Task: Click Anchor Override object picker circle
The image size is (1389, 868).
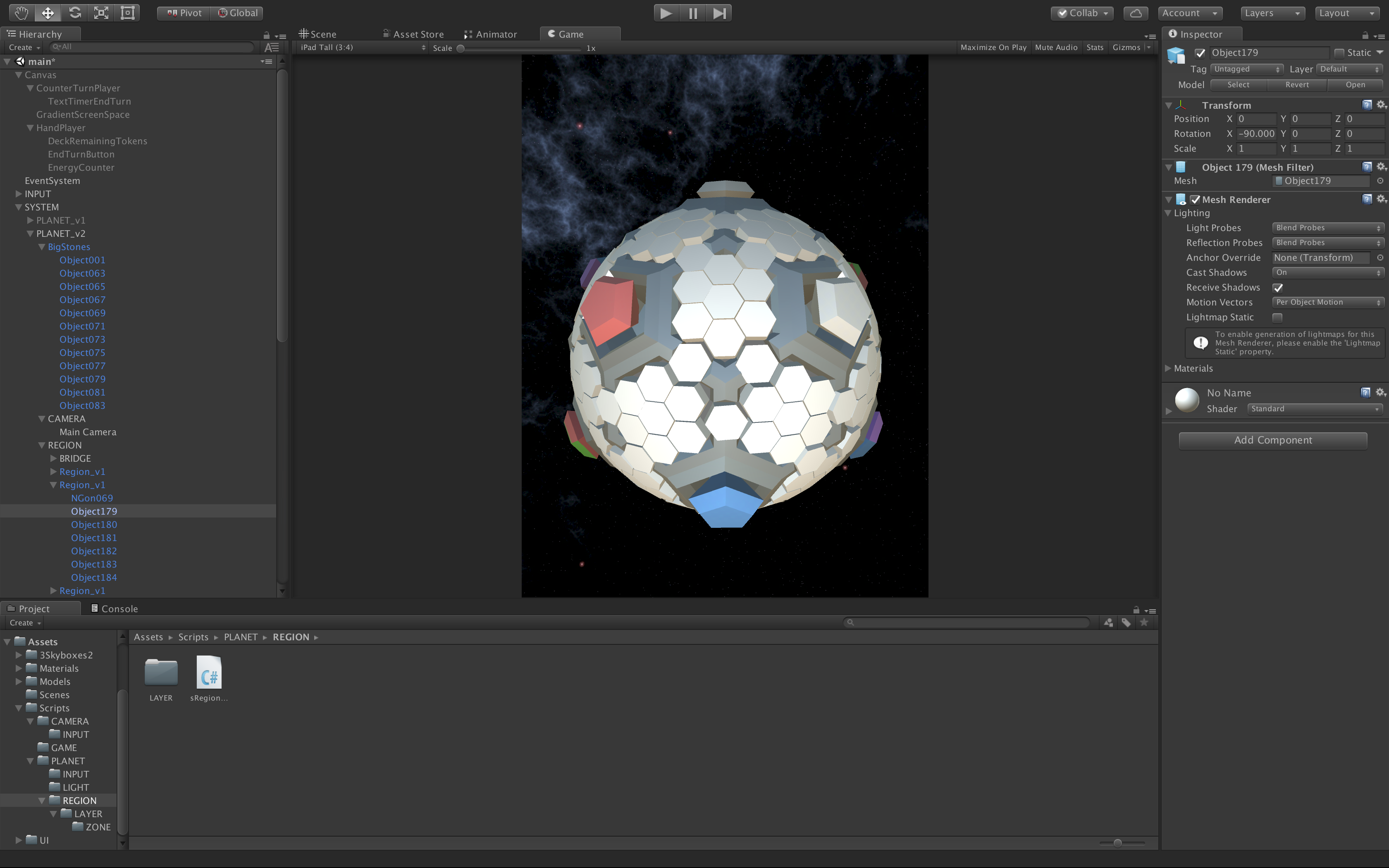Action: [1380, 258]
